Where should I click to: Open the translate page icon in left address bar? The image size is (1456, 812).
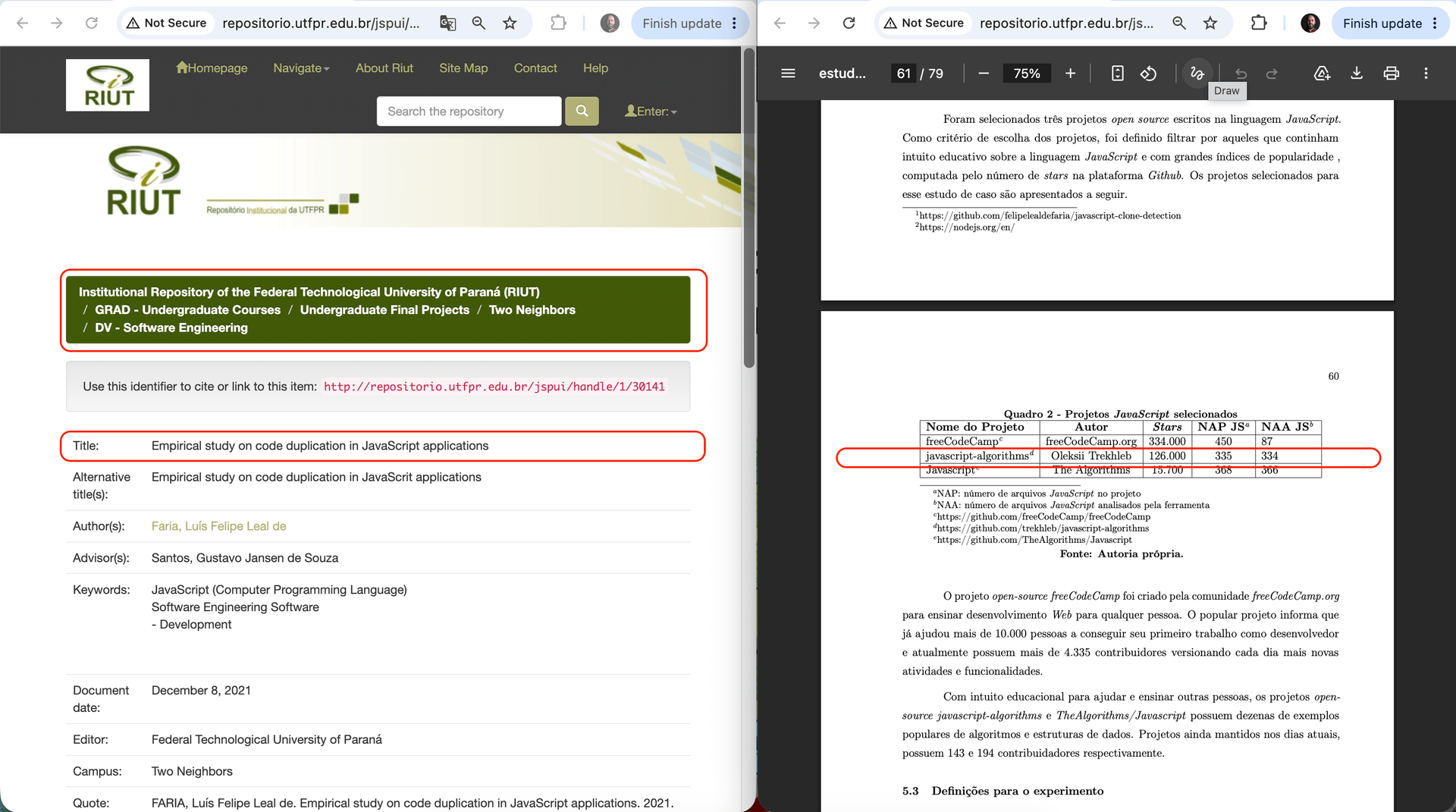click(448, 24)
